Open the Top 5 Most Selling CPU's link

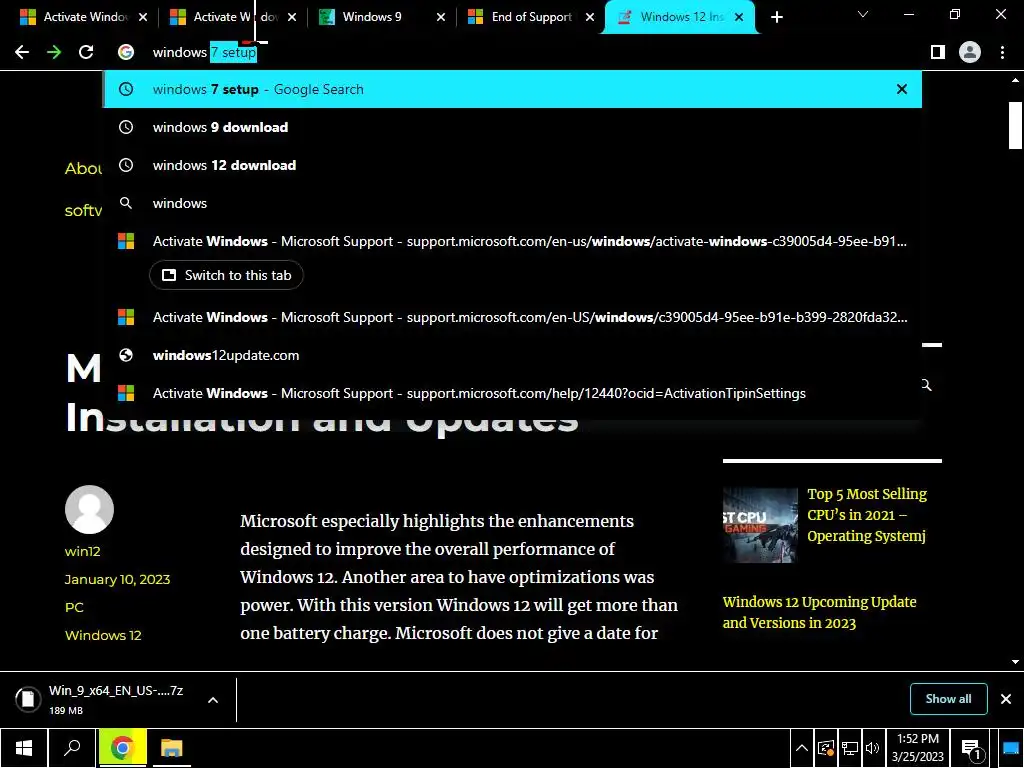click(867, 515)
